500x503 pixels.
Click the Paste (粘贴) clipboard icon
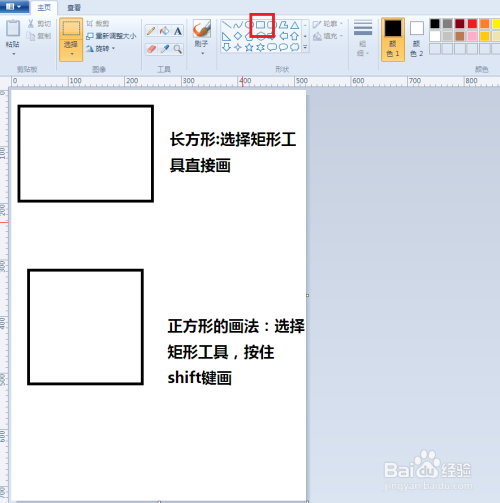click(13, 28)
